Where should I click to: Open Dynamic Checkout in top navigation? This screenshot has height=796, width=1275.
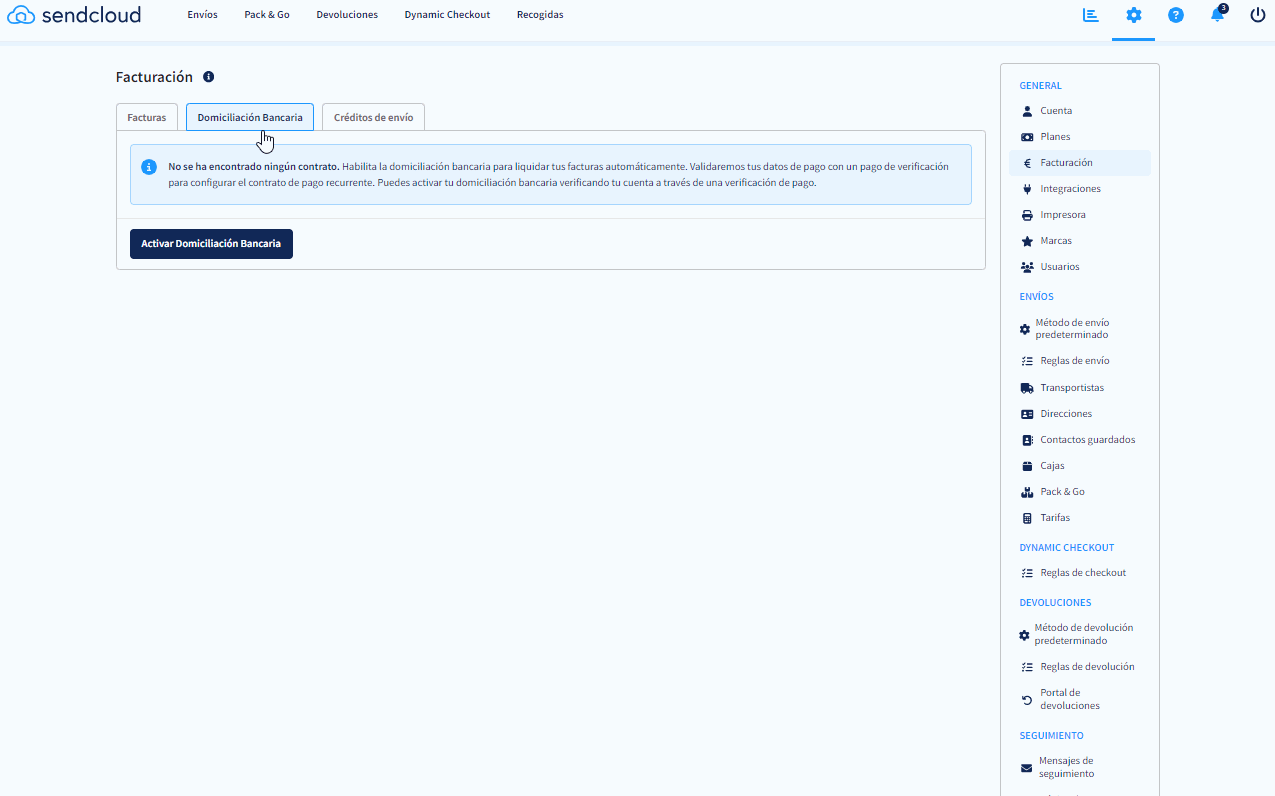tap(447, 15)
